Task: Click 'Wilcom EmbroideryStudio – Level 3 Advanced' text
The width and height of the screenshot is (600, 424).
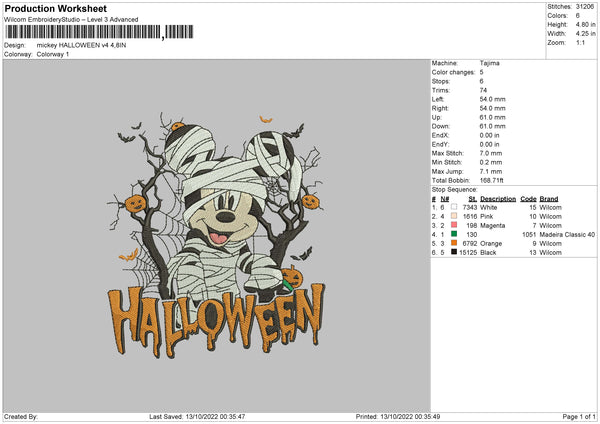Action: 71,20
